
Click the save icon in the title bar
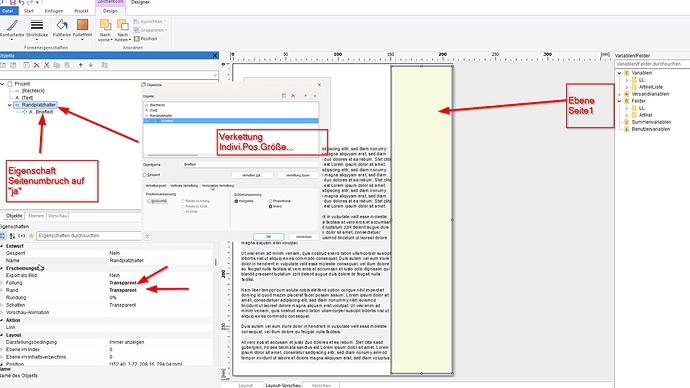(13, 2)
